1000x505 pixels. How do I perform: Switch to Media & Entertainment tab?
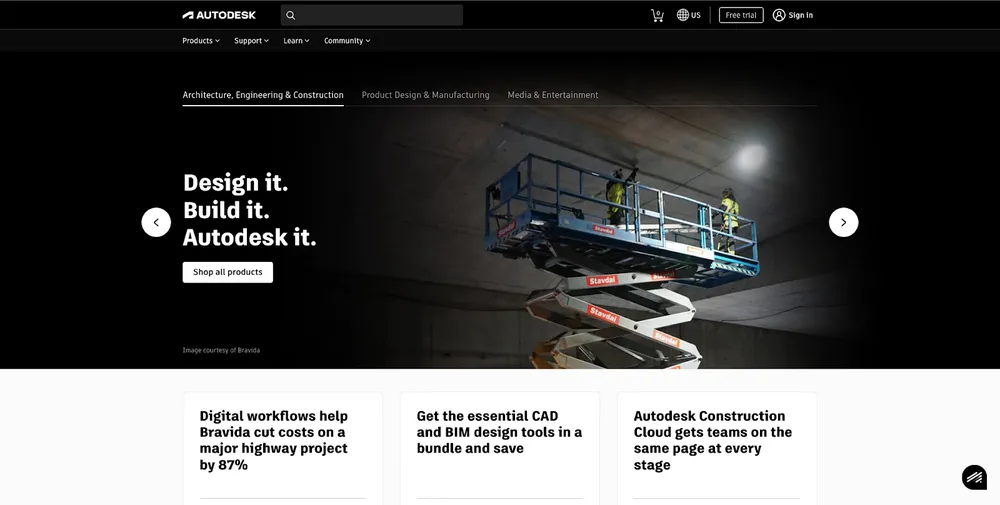pyautogui.click(x=553, y=95)
